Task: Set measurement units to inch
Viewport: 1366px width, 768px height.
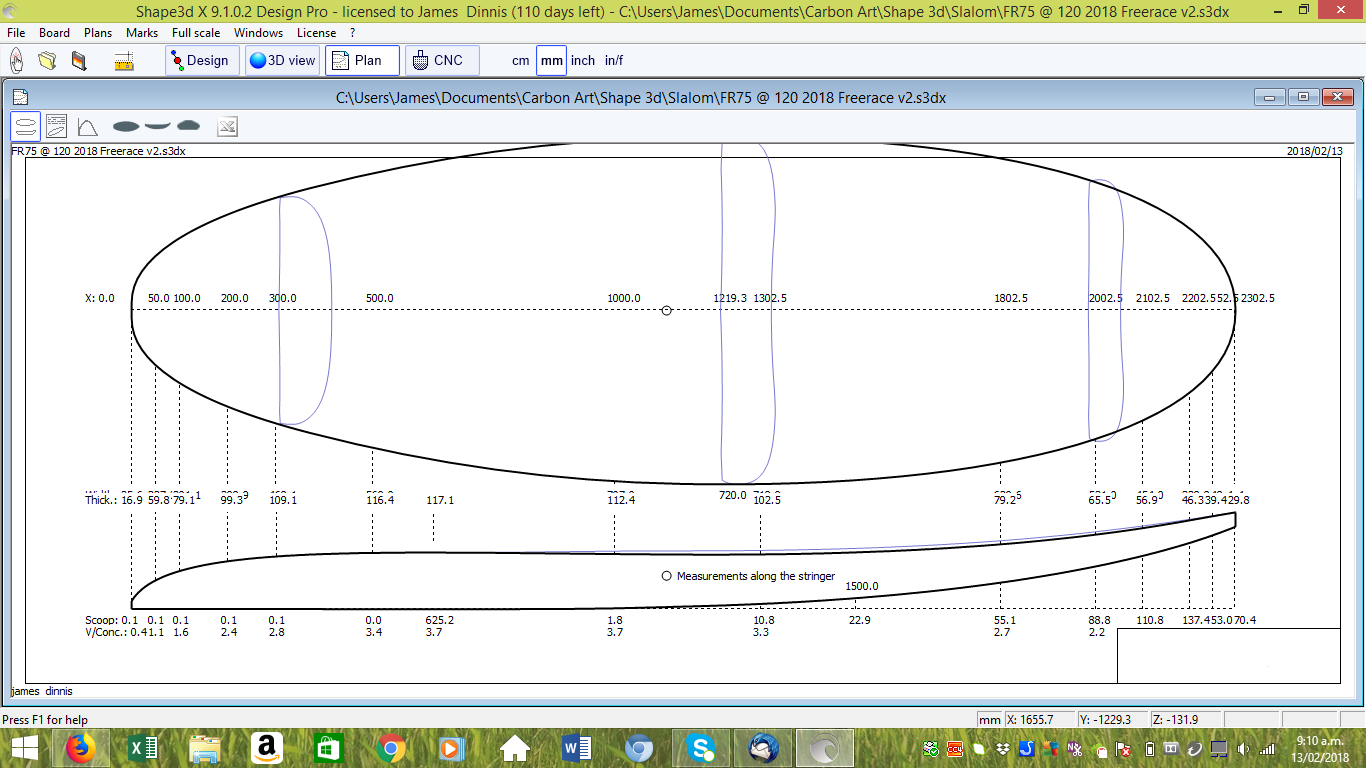Action: 583,61
